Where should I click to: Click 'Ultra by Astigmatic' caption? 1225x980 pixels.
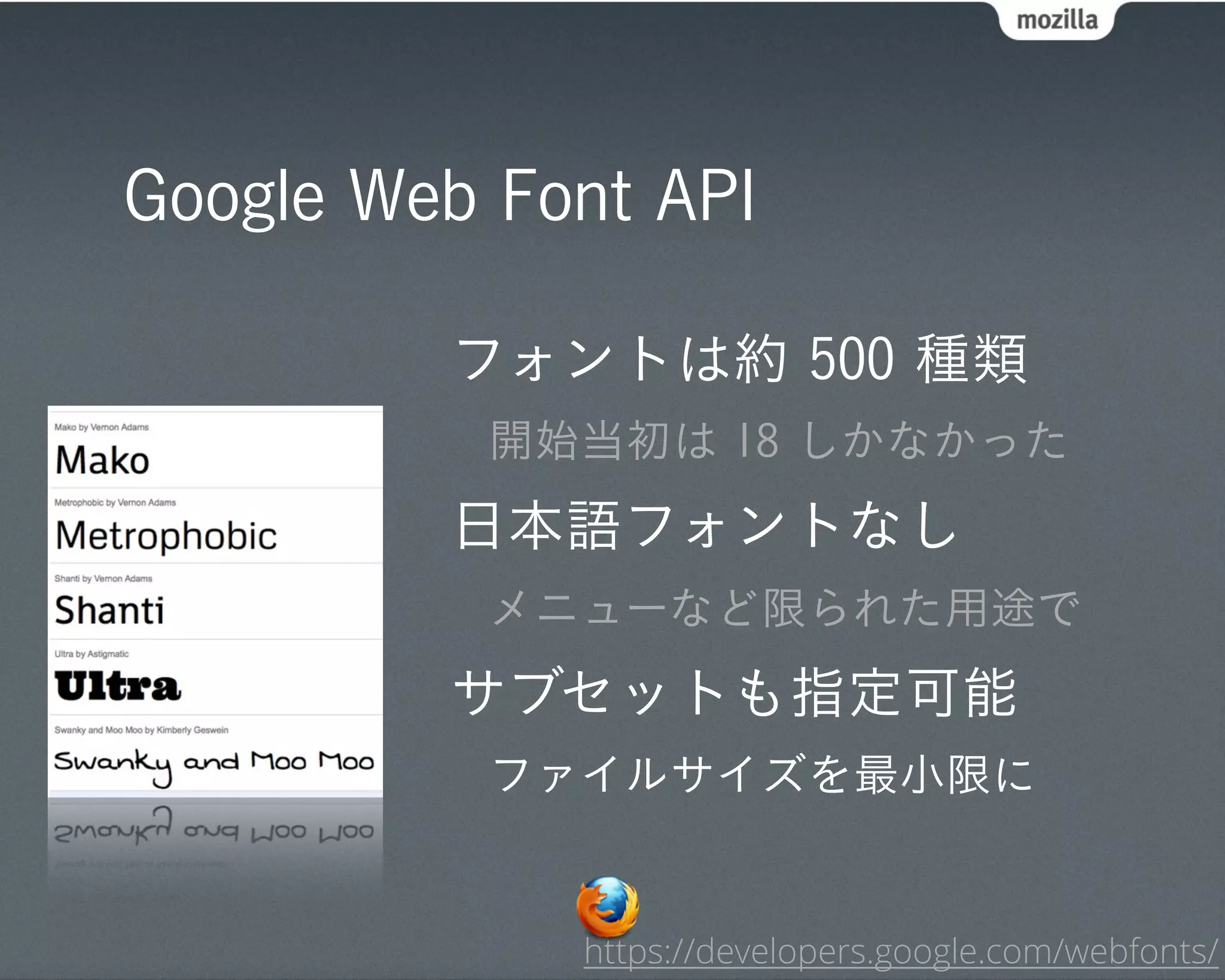point(92,654)
